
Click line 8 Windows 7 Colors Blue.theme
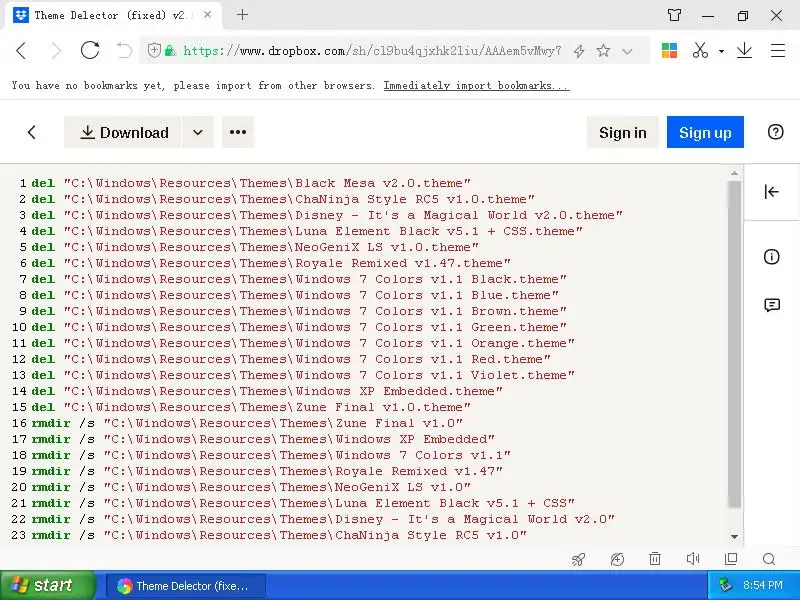[x=311, y=295]
